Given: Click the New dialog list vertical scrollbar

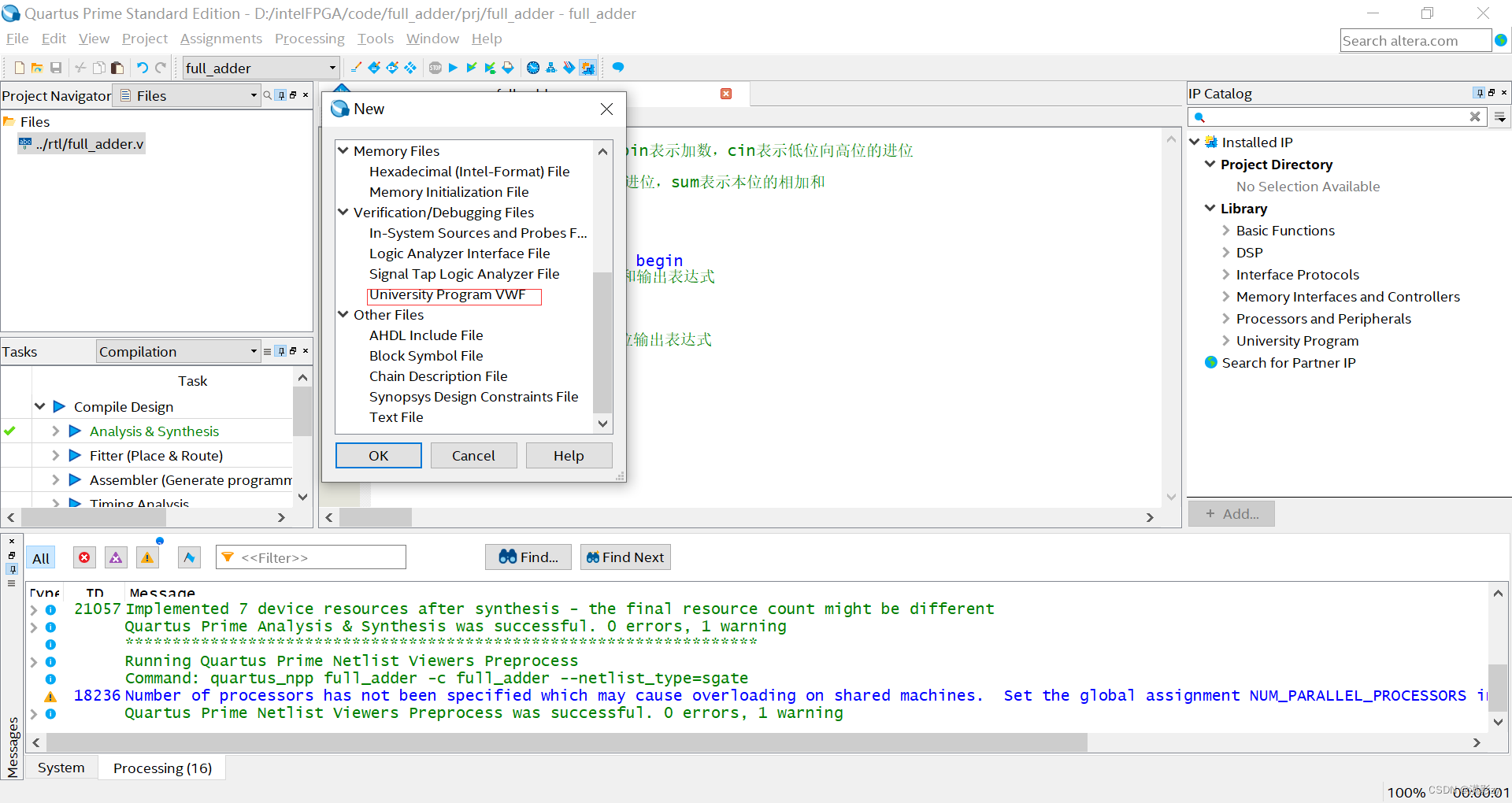Looking at the screenshot, I should click(x=602, y=342).
